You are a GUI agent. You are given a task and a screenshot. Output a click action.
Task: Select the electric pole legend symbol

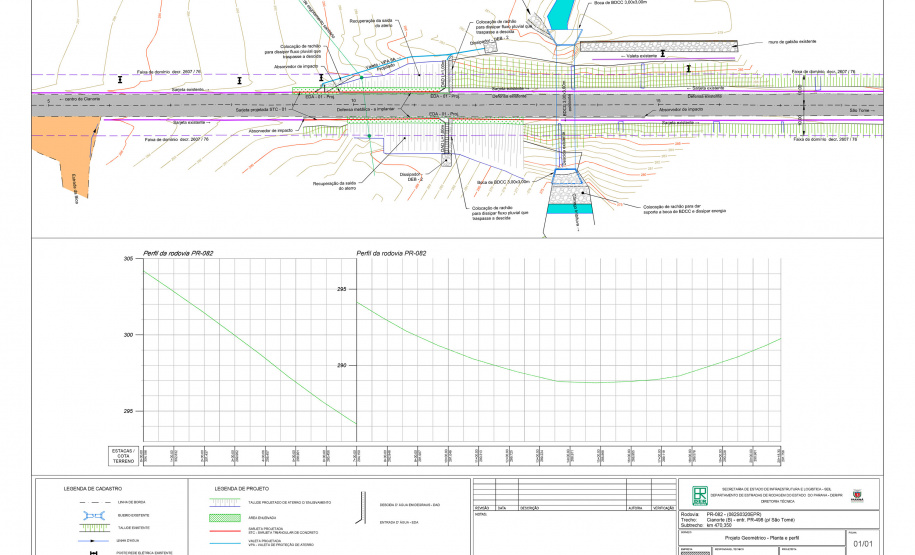[x=92, y=551]
